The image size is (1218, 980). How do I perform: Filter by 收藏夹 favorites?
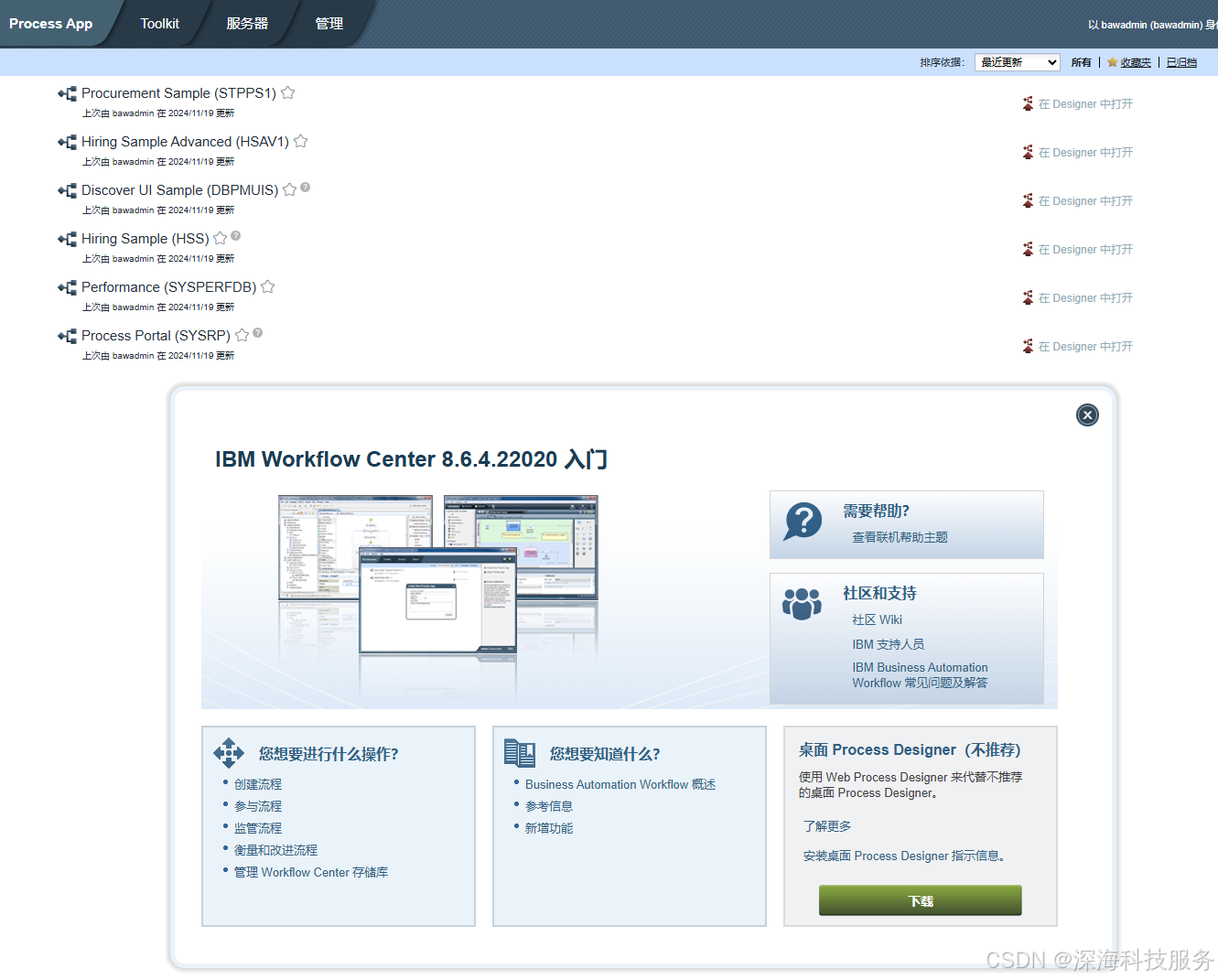[1136, 62]
